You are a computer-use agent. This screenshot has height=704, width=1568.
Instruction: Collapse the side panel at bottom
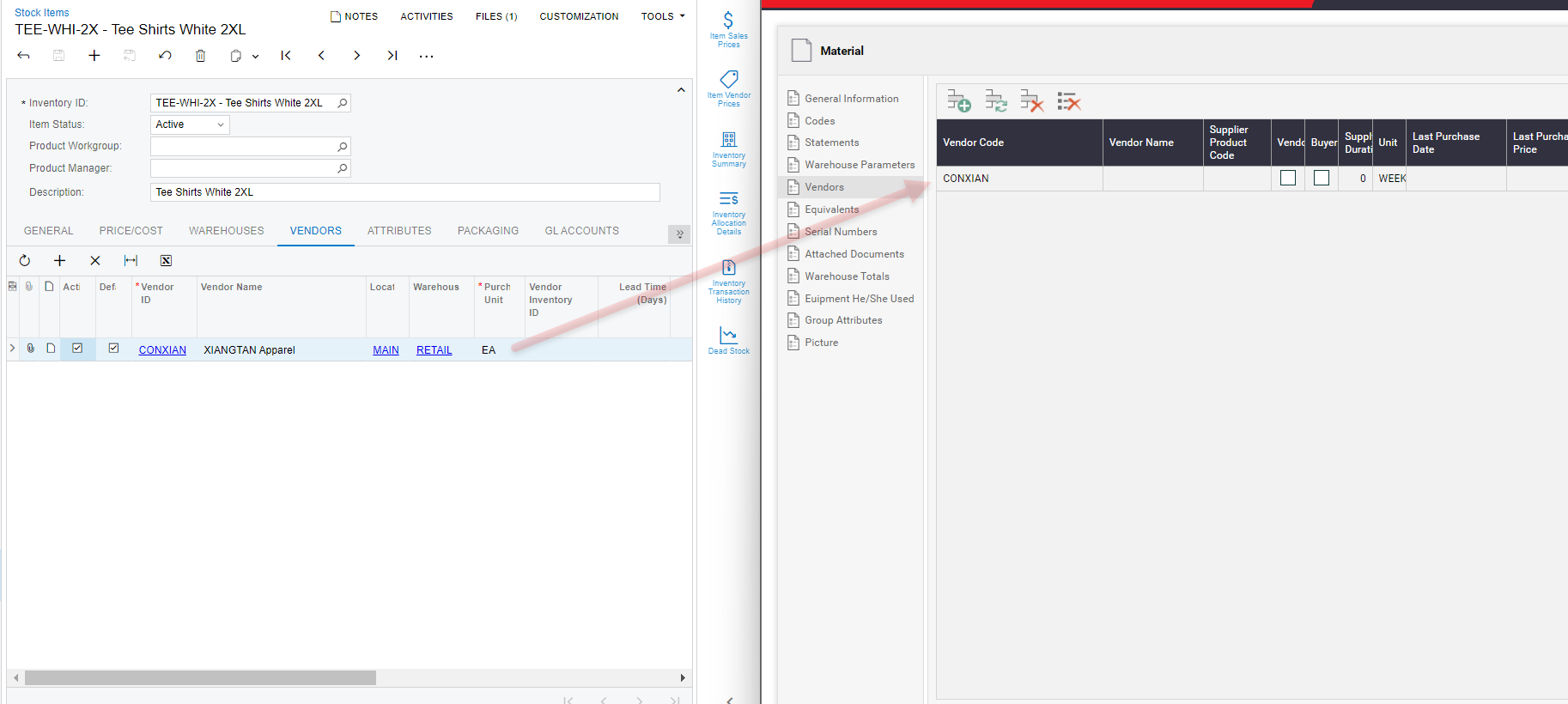pyautogui.click(x=729, y=700)
